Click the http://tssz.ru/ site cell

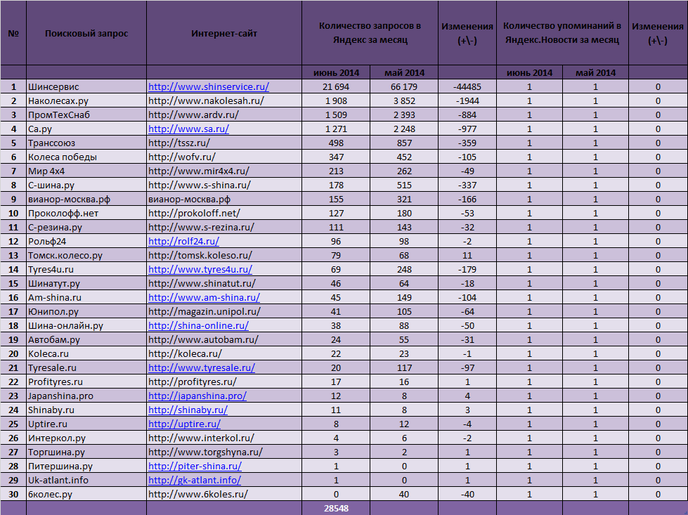tap(224, 143)
